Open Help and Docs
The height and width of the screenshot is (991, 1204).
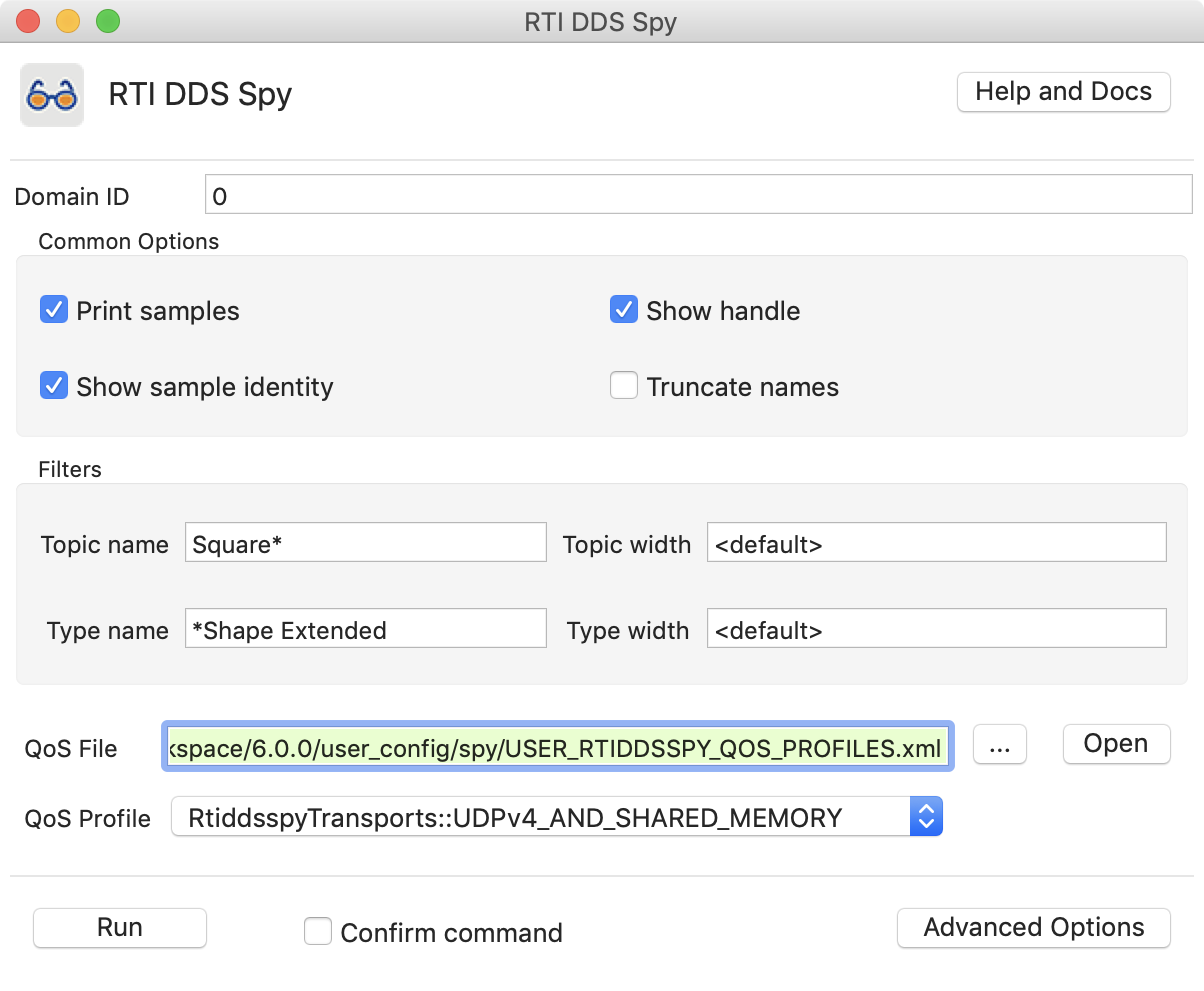(1063, 92)
